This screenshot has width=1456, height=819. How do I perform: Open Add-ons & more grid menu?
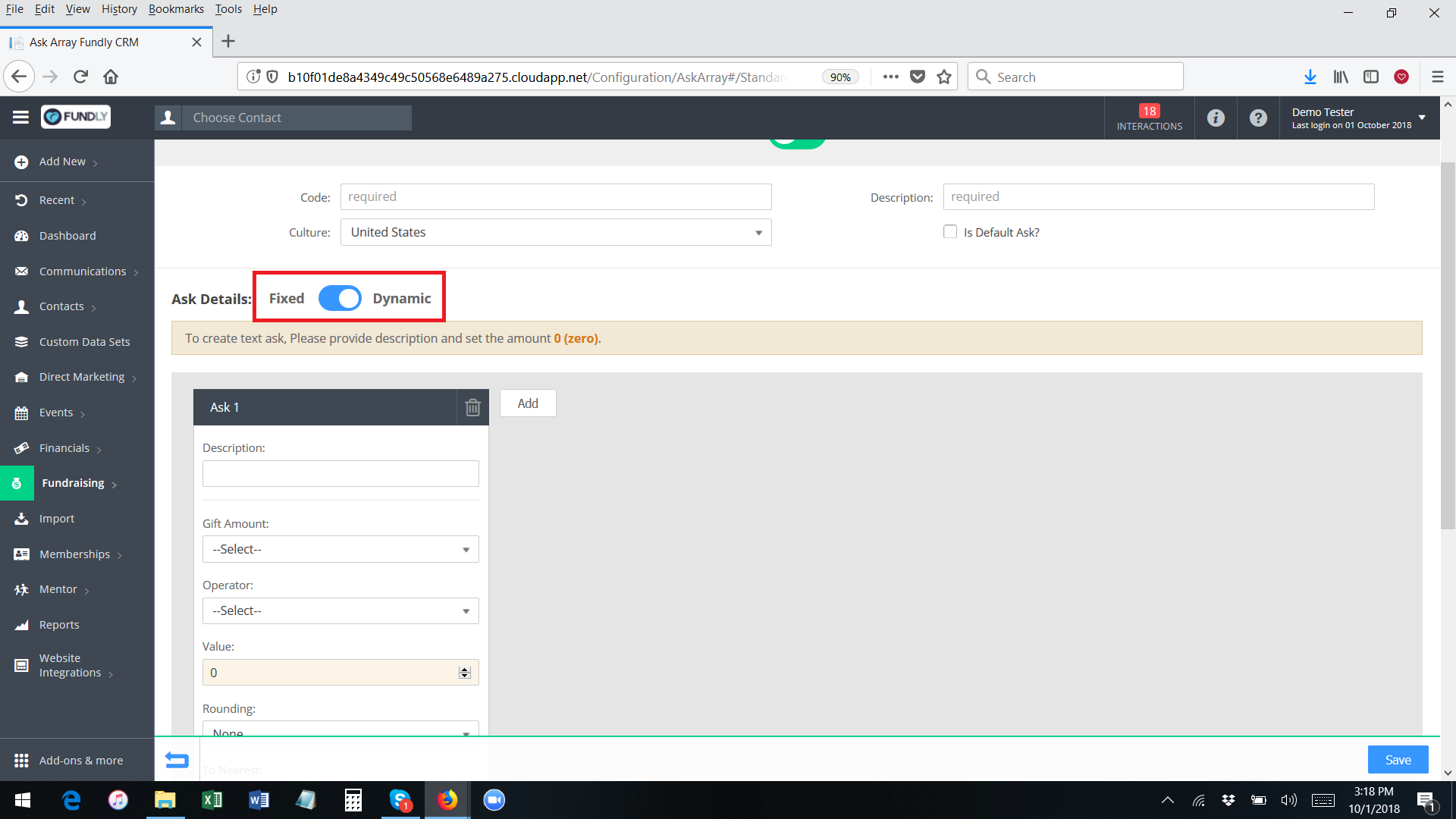[x=21, y=760]
